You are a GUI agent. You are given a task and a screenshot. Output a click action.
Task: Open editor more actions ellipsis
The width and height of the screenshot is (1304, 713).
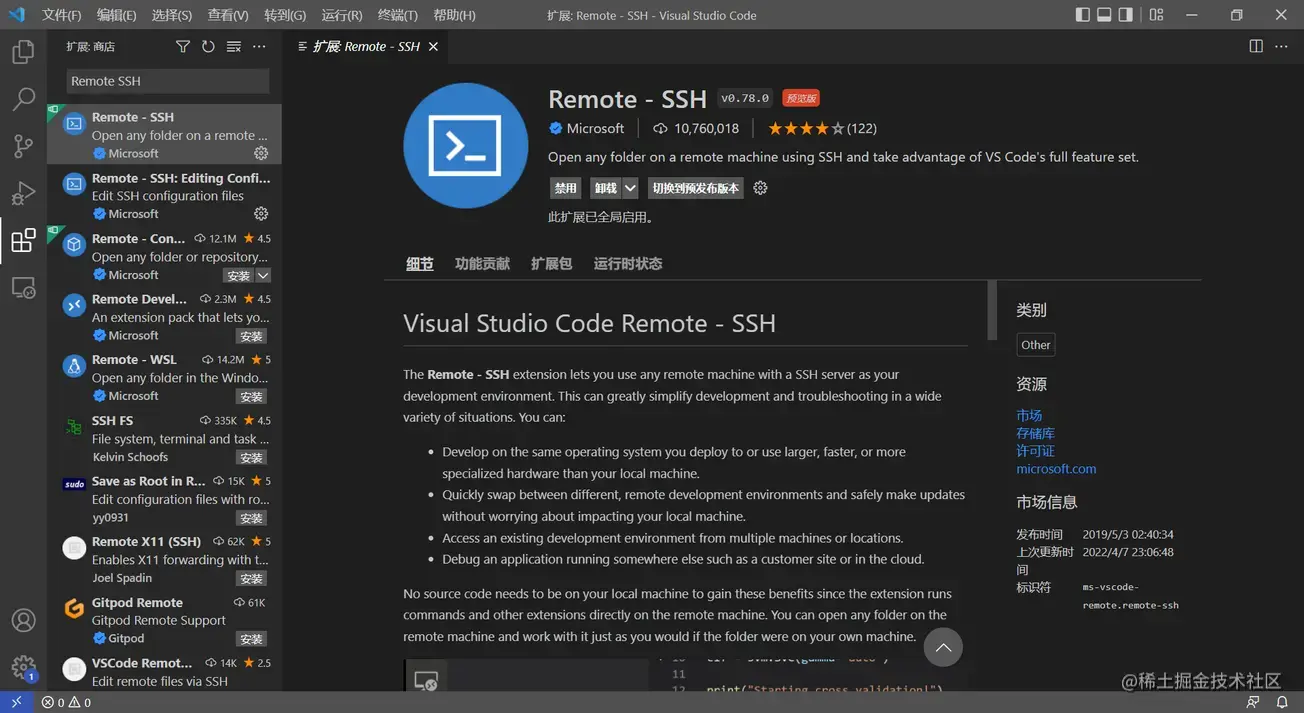[x=1282, y=46]
